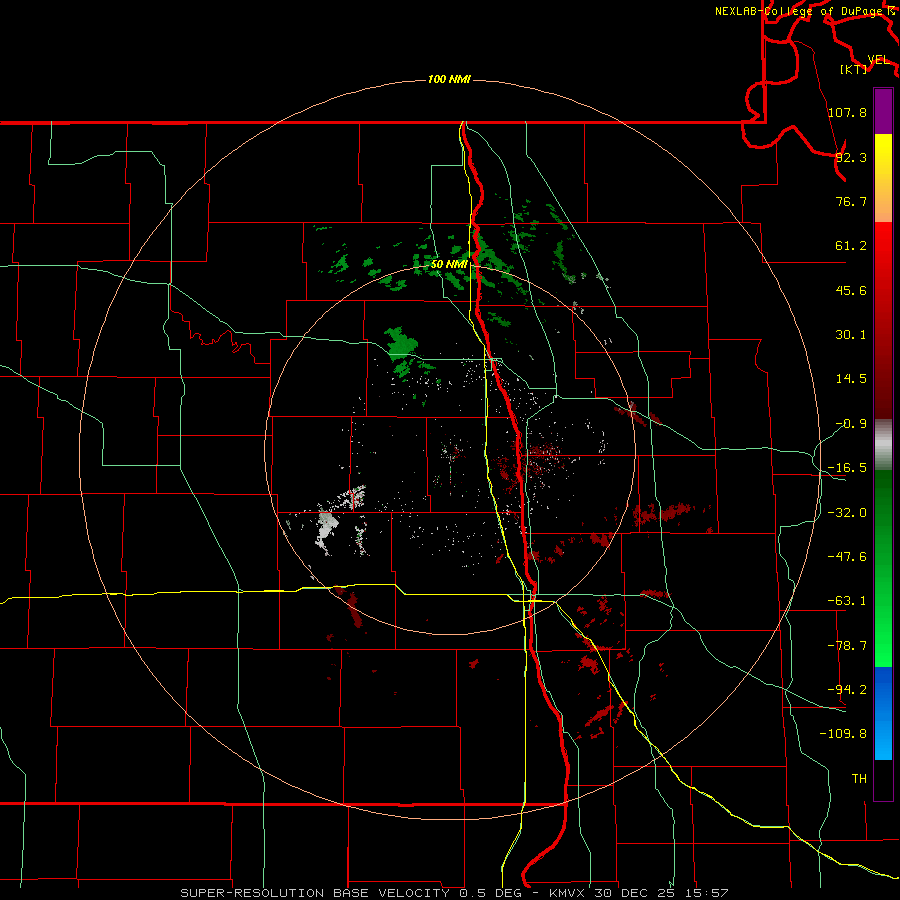Click the -32.0 scale value

click(847, 513)
